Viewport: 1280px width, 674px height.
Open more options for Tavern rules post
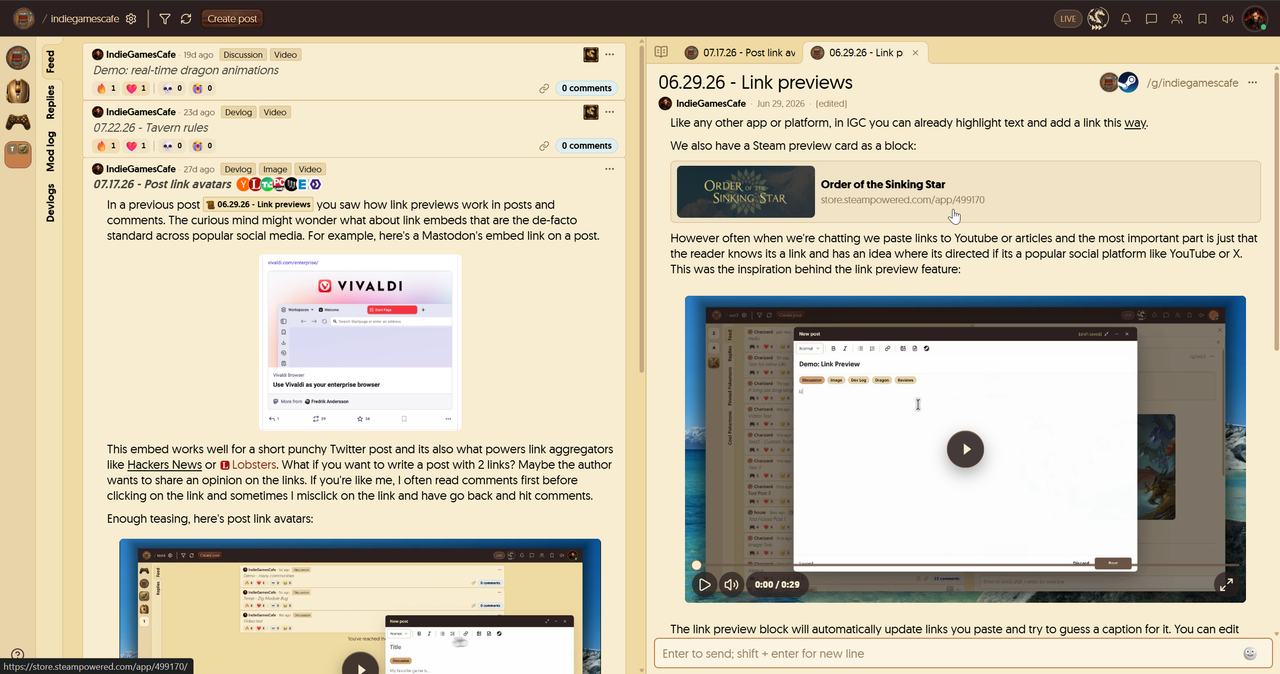(x=609, y=112)
